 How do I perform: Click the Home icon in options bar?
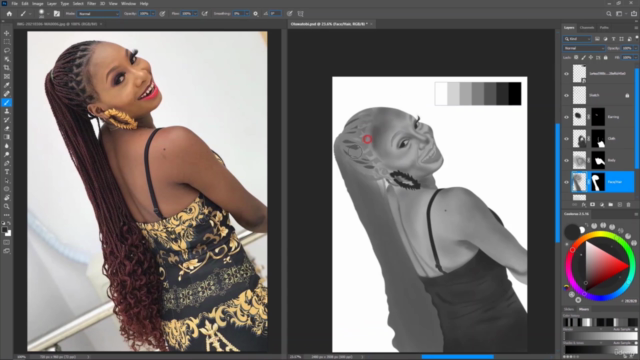point(9,13)
